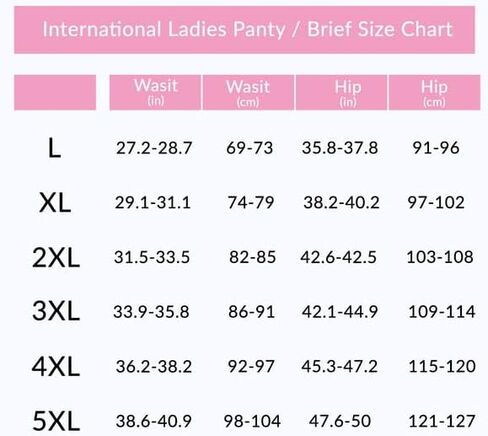Pick the 5XL size label
488x436 pixels.
pyautogui.click(x=56, y=421)
